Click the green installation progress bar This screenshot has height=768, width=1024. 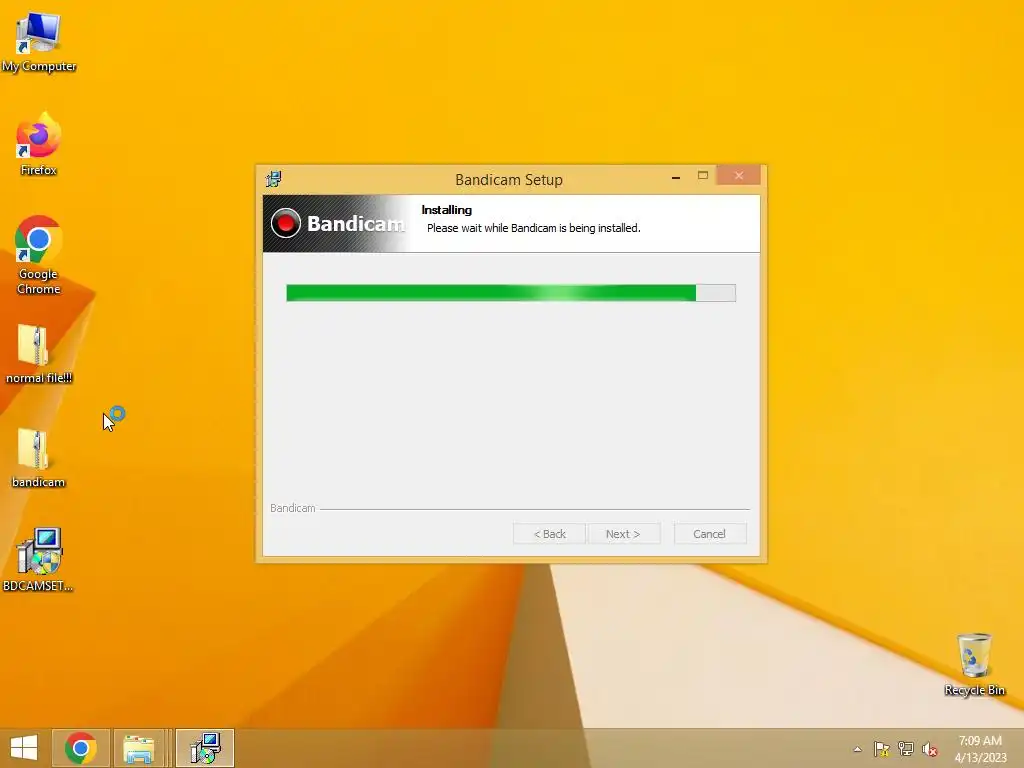511,293
